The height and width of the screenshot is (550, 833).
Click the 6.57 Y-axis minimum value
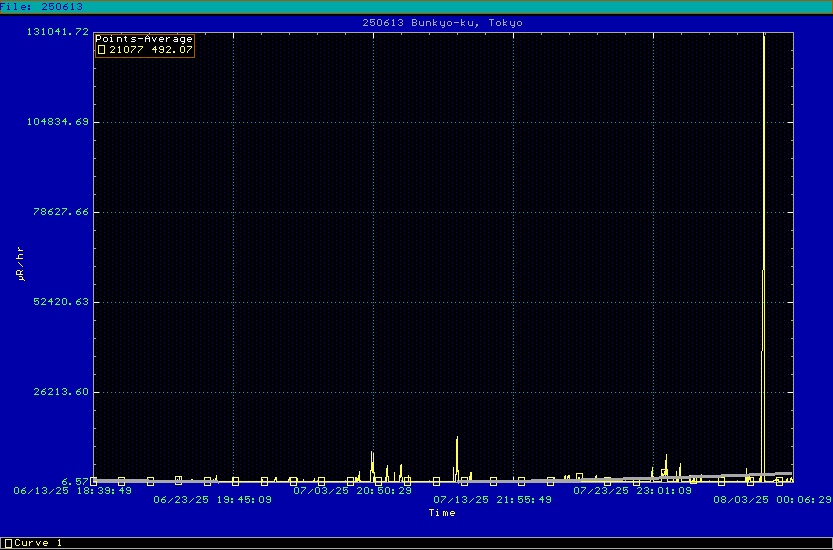pos(78,481)
